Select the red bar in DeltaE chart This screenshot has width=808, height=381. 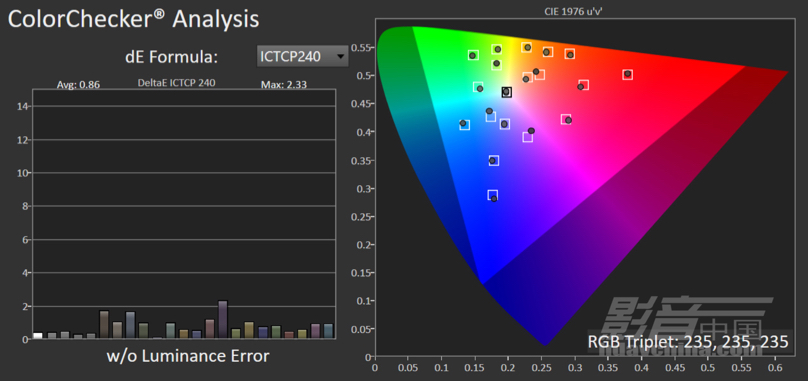(x=289, y=335)
